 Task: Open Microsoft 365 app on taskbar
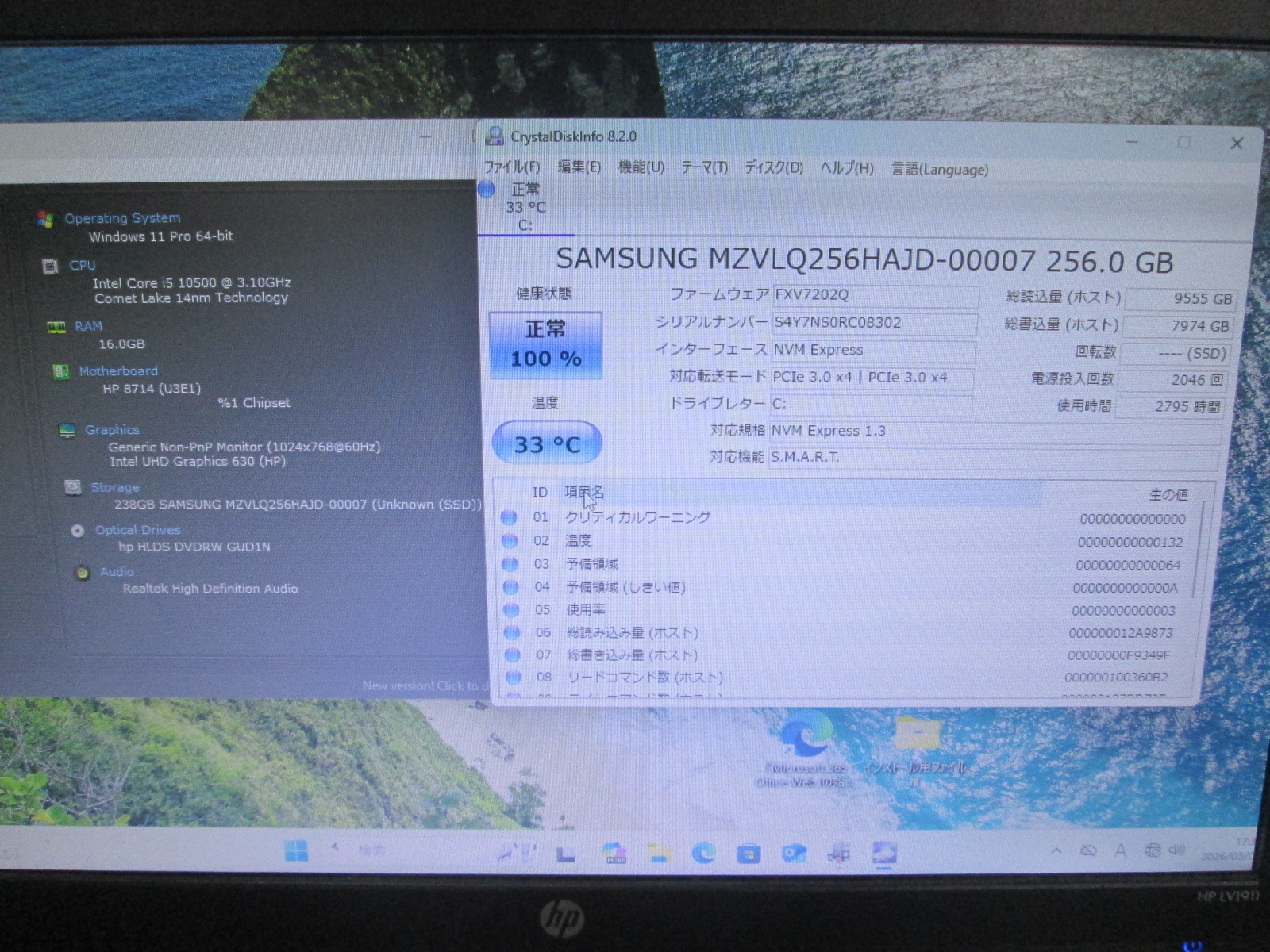[x=614, y=854]
